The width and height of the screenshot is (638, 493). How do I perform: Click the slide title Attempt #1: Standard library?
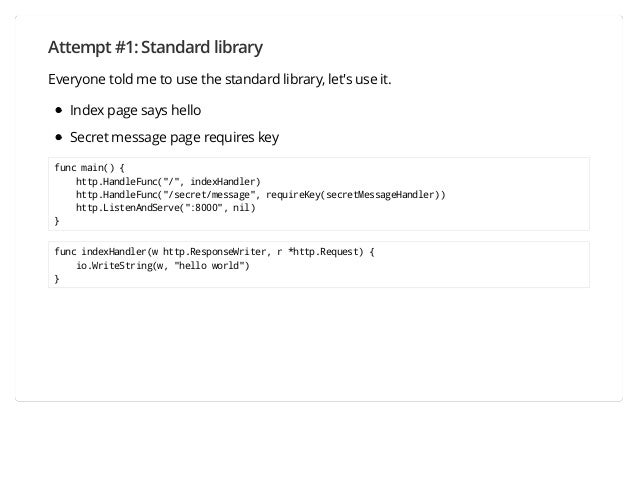point(155,47)
